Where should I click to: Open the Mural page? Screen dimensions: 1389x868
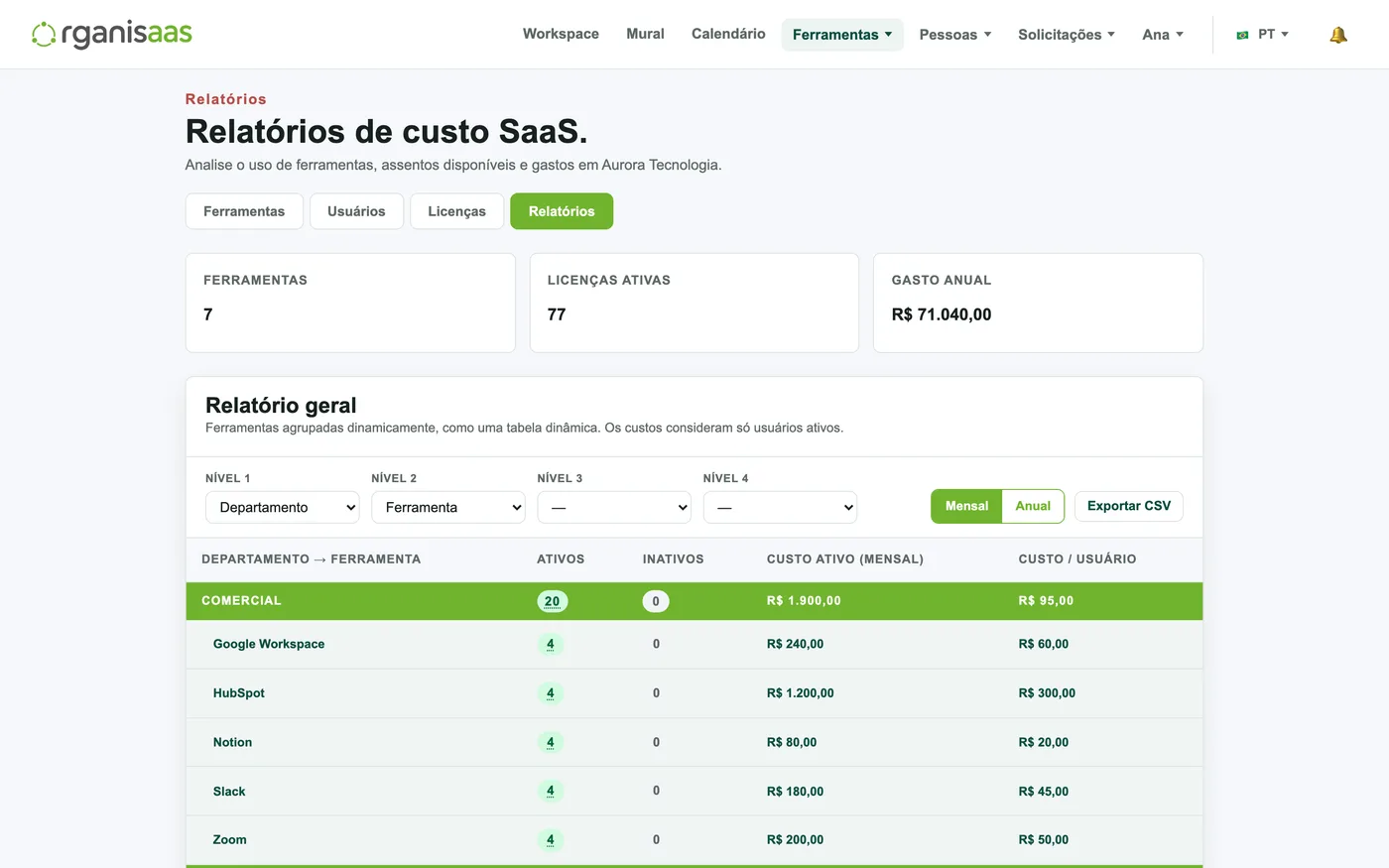[645, 34]
